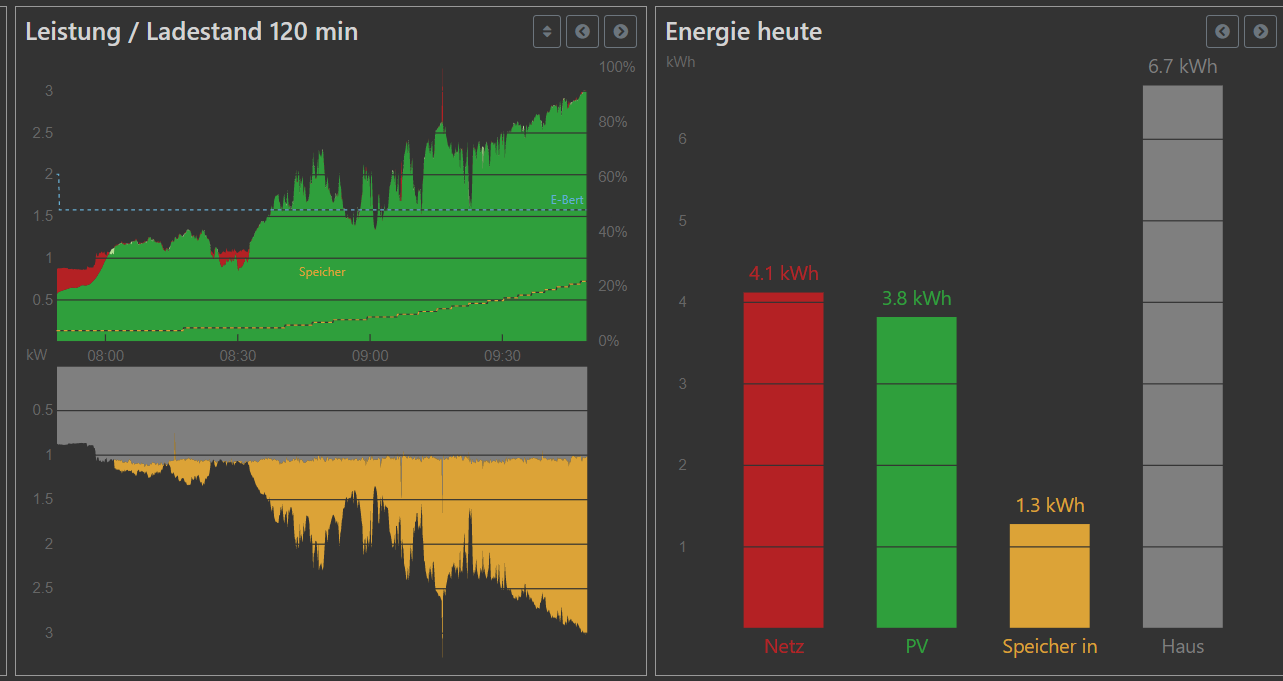The height and width of the screenshot is (681, 1283).
Task: Click the 08:00 time axis label
Action: pyautogui.click(x=106, y=355)
